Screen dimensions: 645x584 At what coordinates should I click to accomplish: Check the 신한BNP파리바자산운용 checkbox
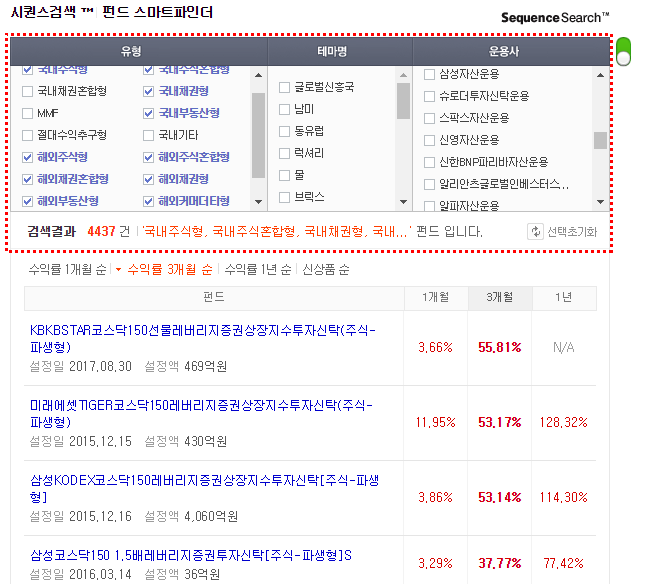click(429, 162)
